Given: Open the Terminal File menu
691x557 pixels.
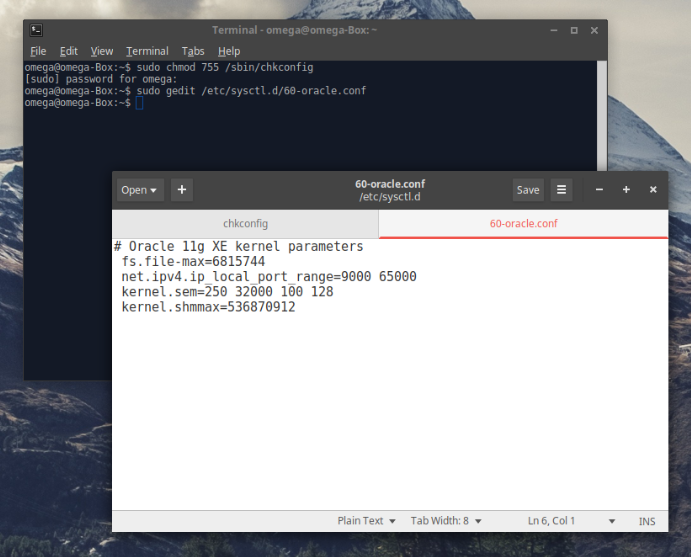Looking at the screenshot, I should (38, 51).
